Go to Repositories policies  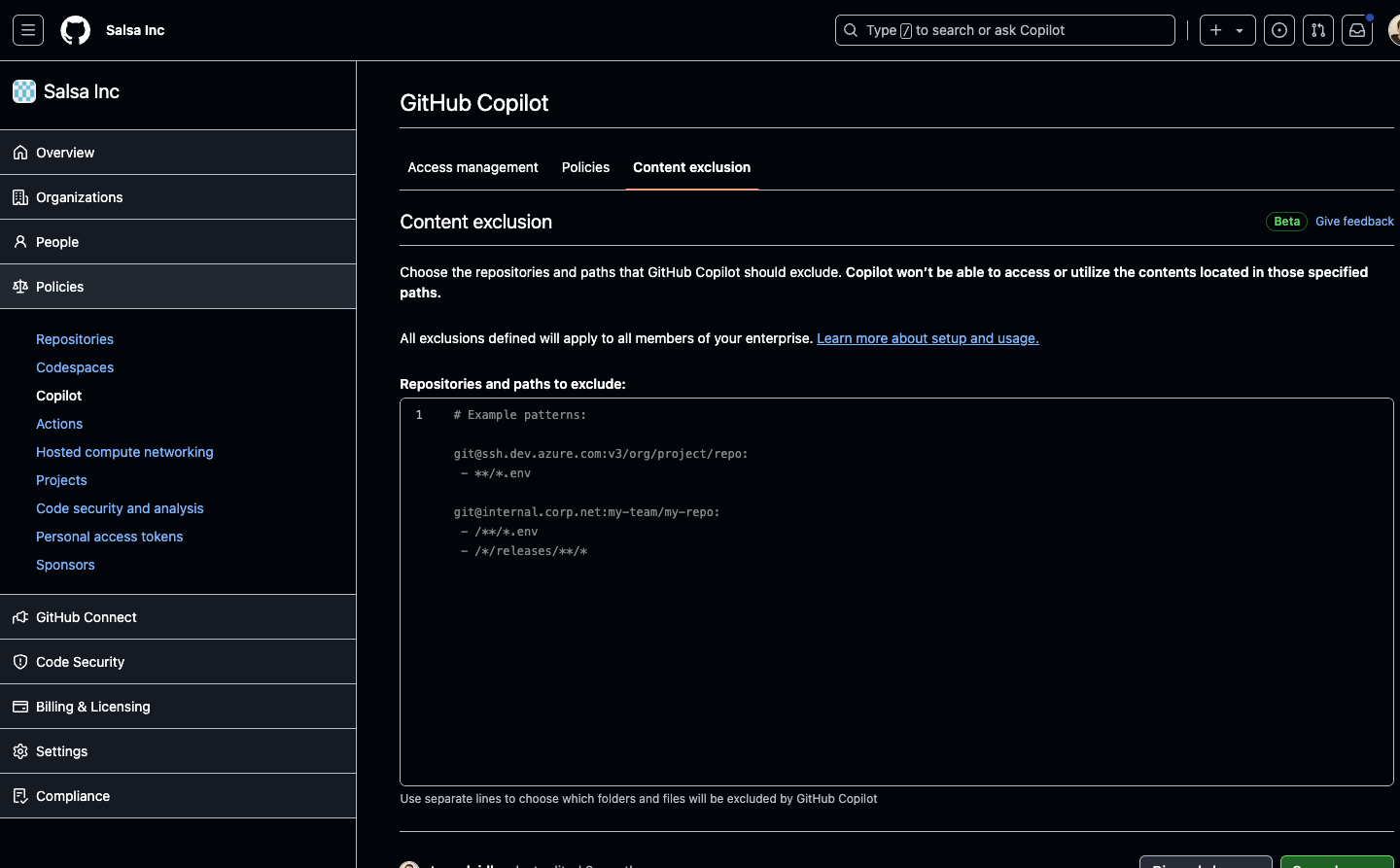point(75,339)
